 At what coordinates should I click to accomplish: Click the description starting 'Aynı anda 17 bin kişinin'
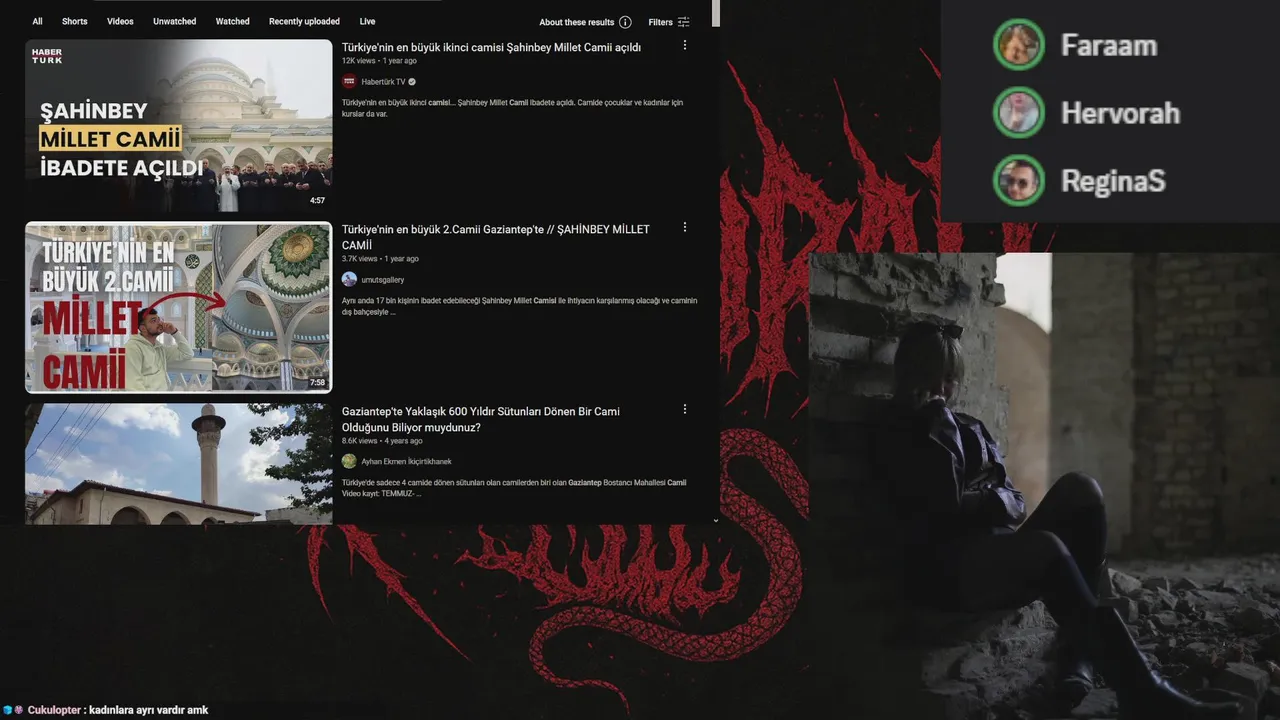519,306
